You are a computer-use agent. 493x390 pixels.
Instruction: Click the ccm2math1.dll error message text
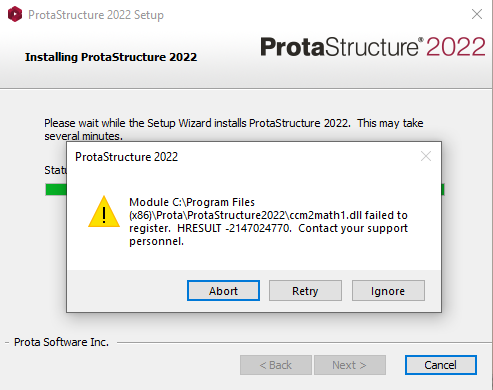click(x=268, y=221)
